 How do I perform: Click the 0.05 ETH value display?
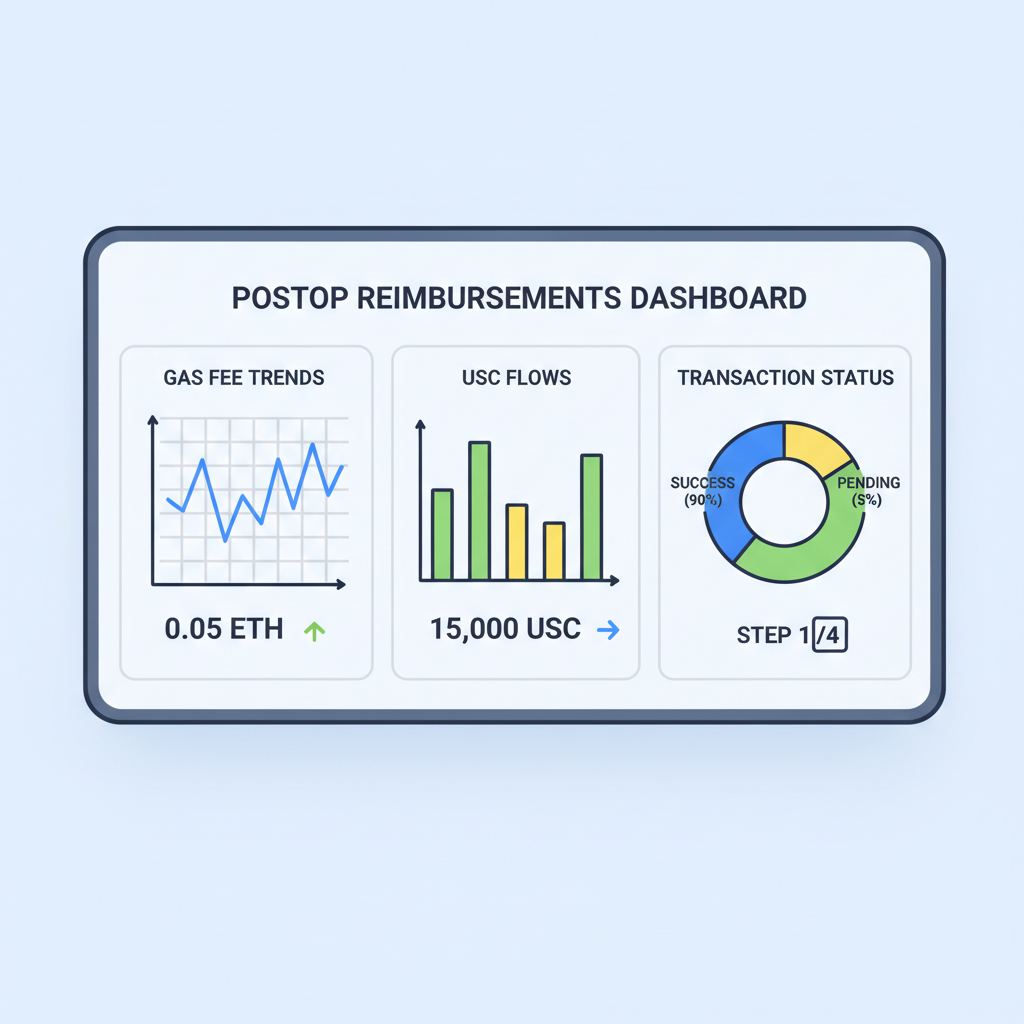click(x=224, y=629)
